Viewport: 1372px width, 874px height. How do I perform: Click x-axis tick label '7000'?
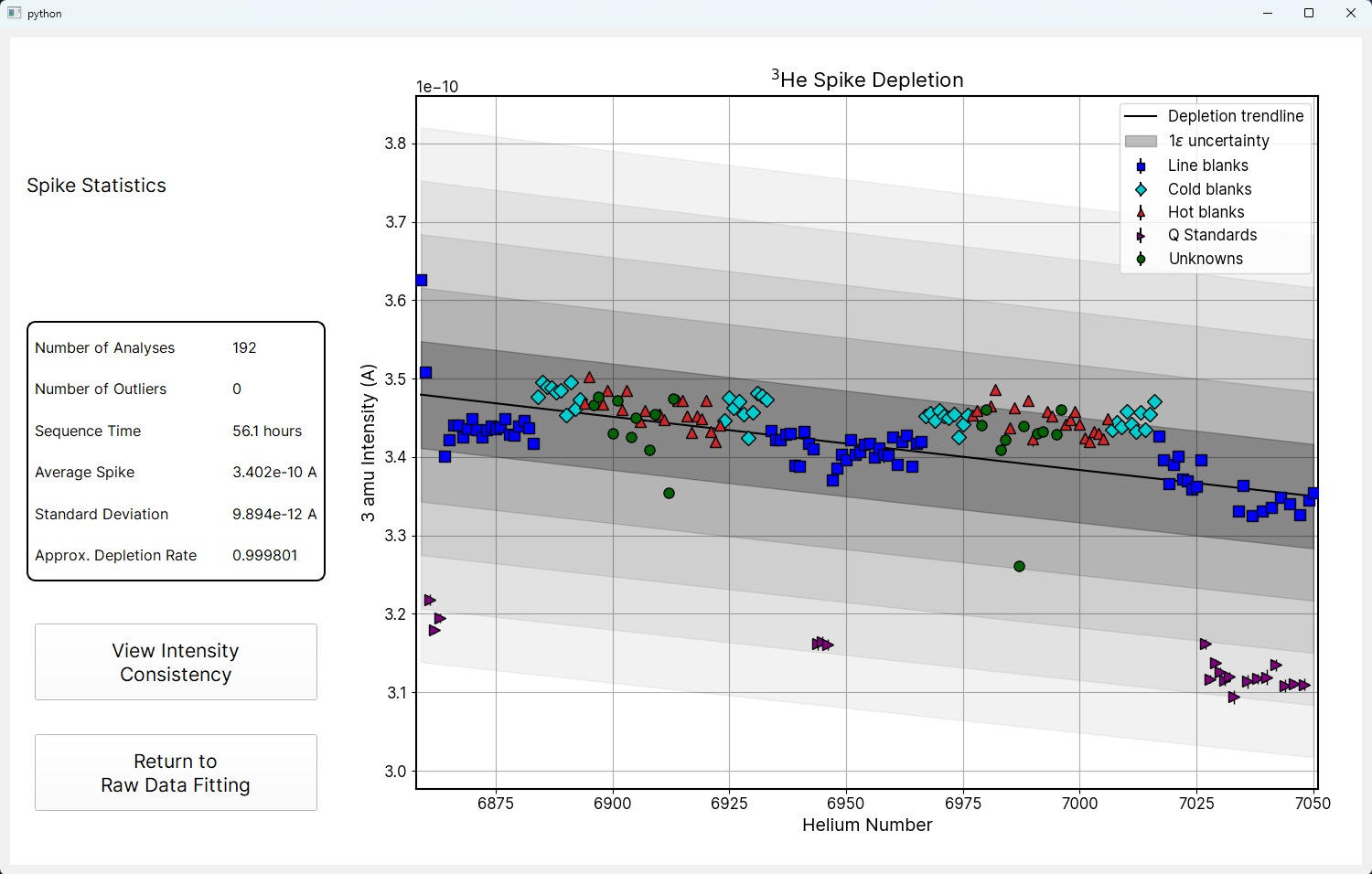[x=1079, y=804]
